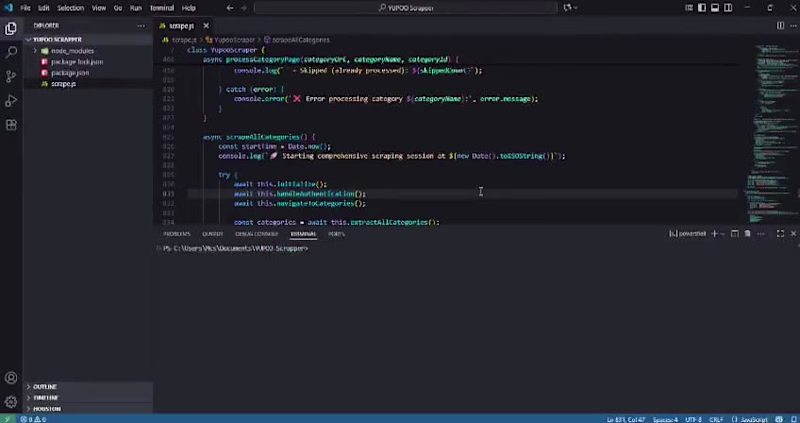The width and height of the screenshot is (800, 423).
Task: Open the Accounts menu icon
Action: (11, 378)
